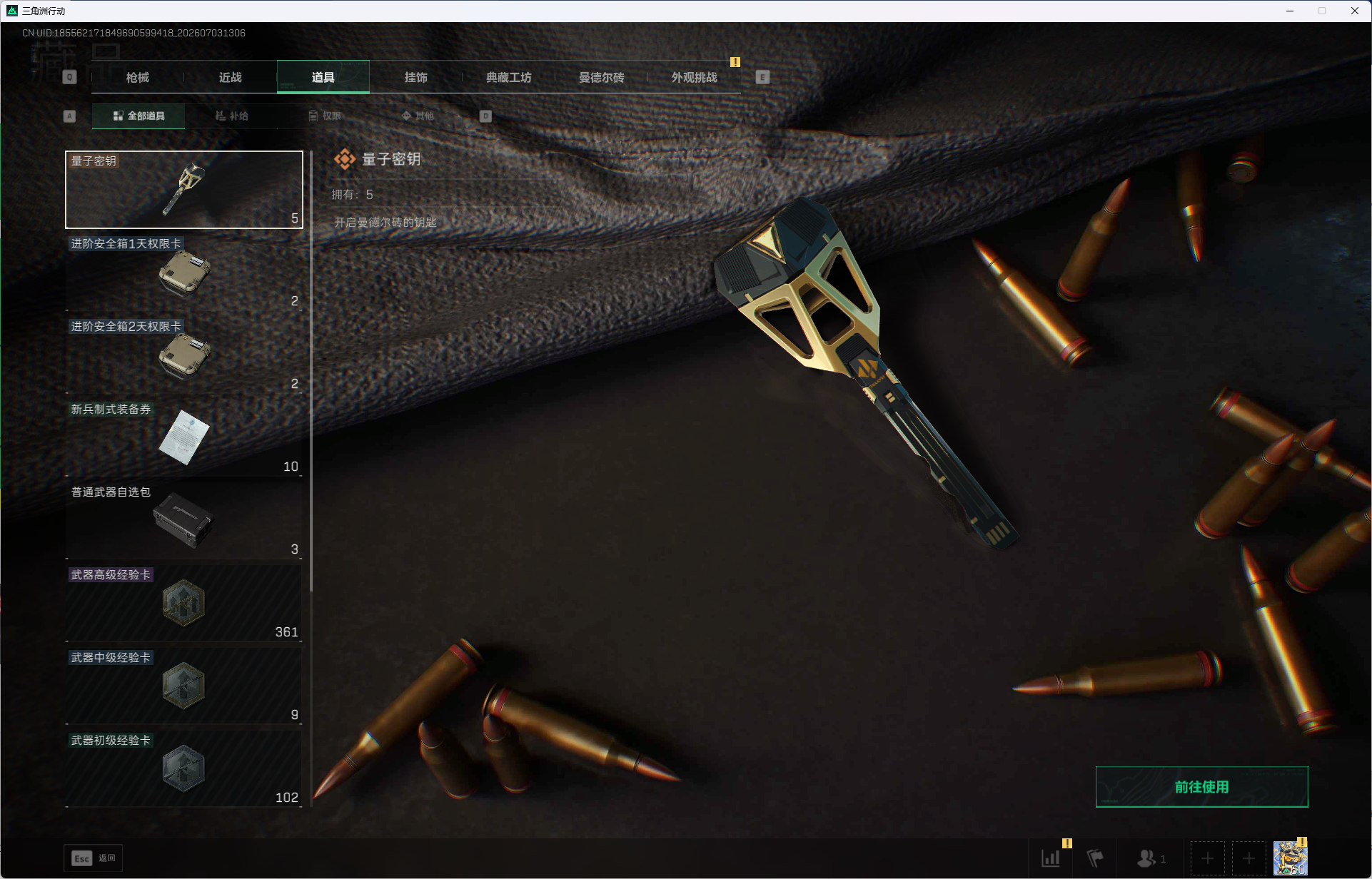Click the E key next-tab icon
Image resolution: width=1372 pixels, height=879 pixels.
tap(762, 77)
